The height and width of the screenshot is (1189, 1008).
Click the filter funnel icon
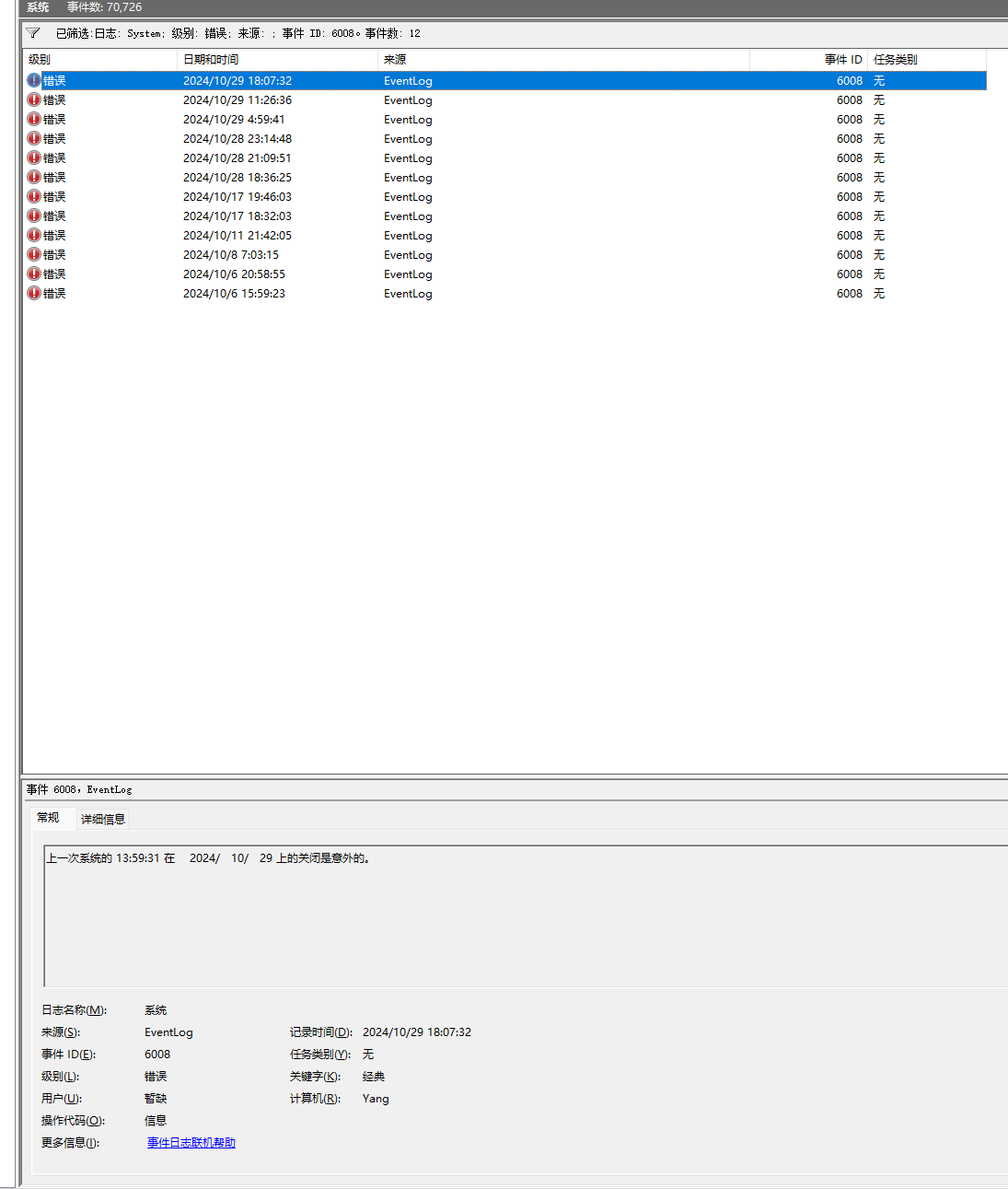pos(33,33)
